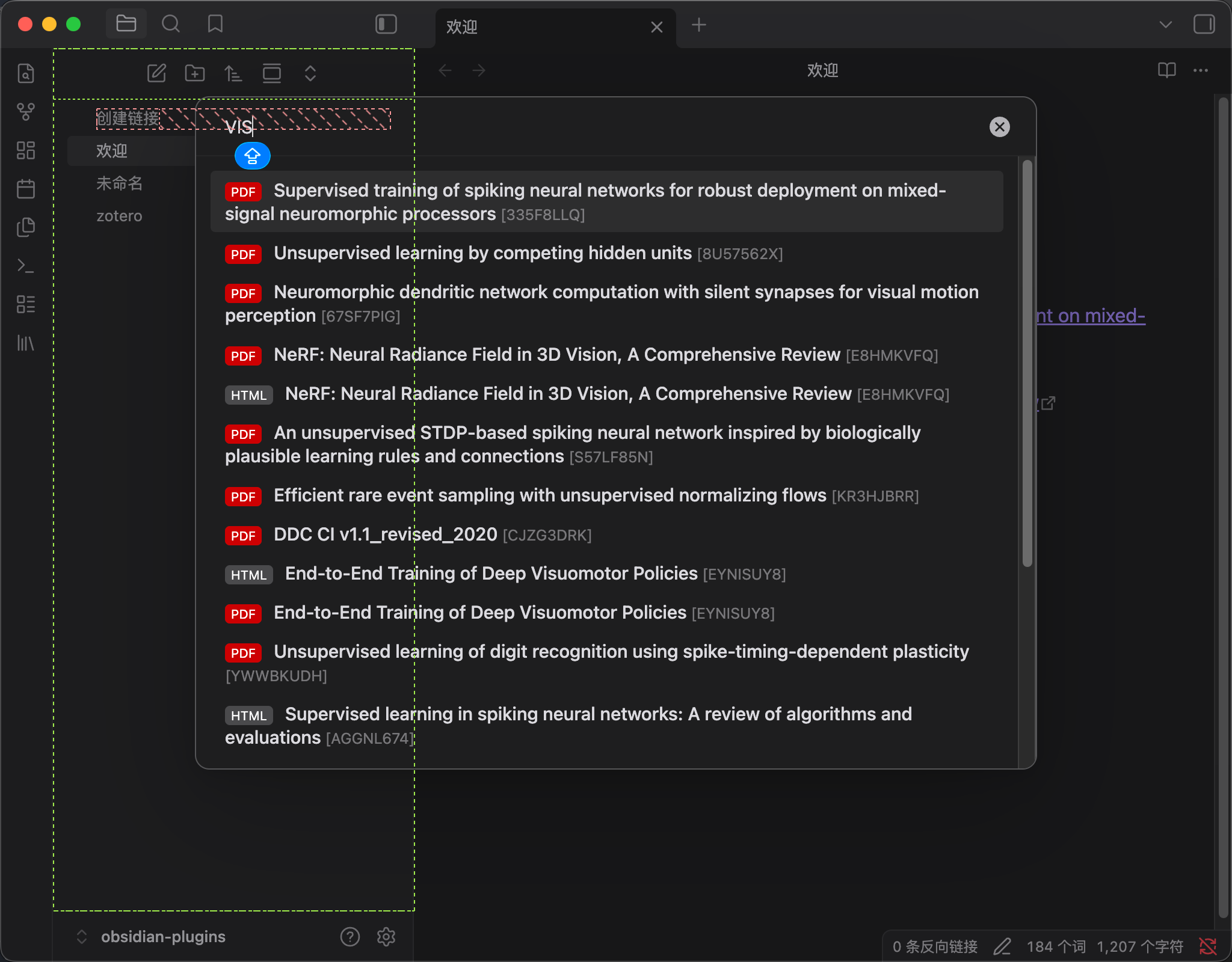Click new note icon in file explorer

coord(156,73)
